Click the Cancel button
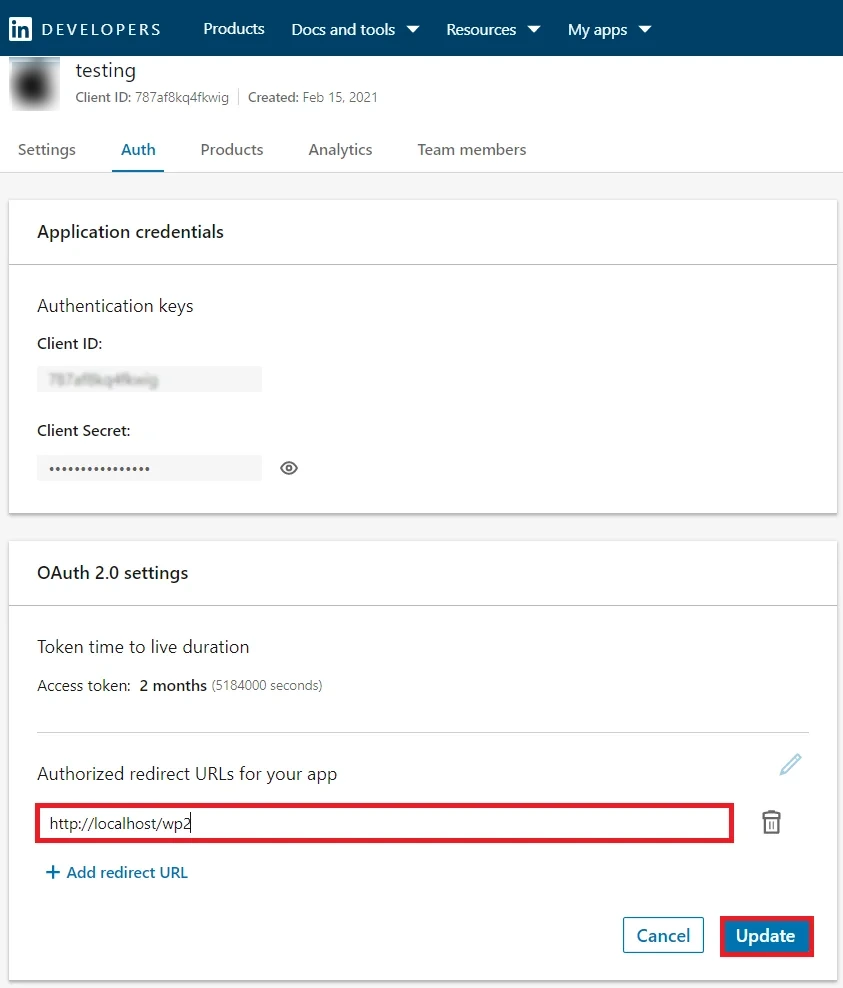Screen dimensions: 843x988 coord(663,935)
